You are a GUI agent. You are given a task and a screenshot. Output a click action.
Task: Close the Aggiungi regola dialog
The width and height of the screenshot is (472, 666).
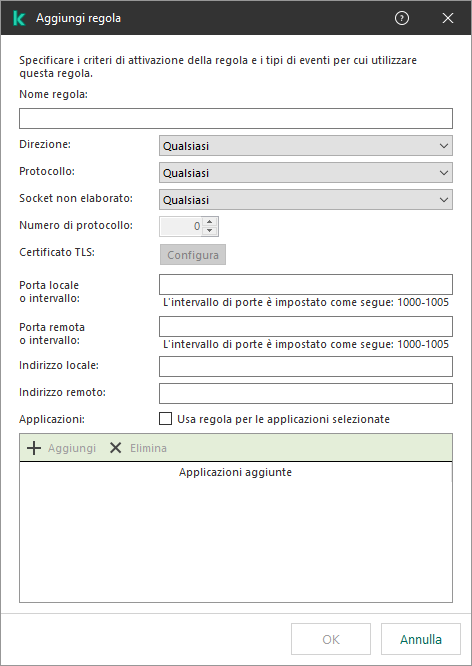448,18
